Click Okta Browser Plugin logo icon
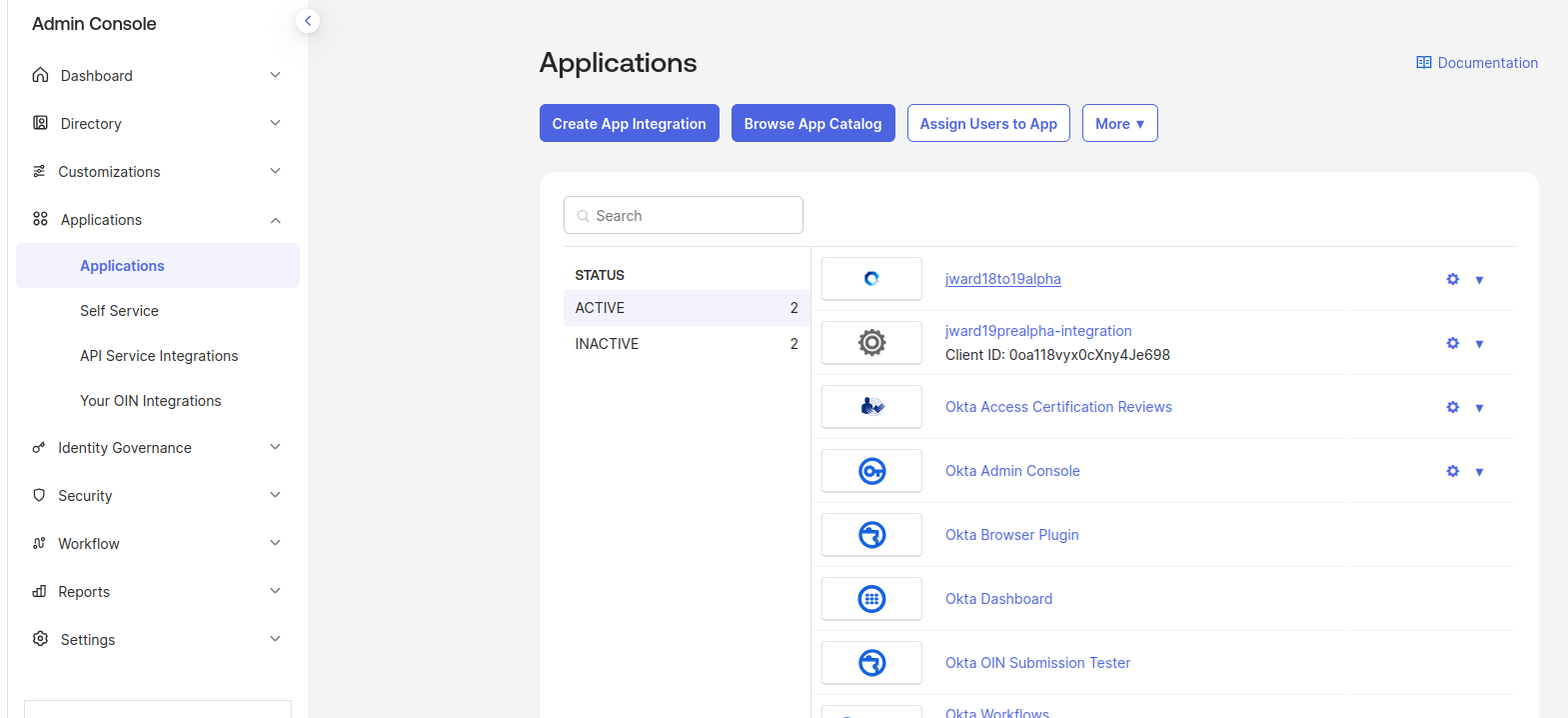1568x718 pixels. [871, 535]
